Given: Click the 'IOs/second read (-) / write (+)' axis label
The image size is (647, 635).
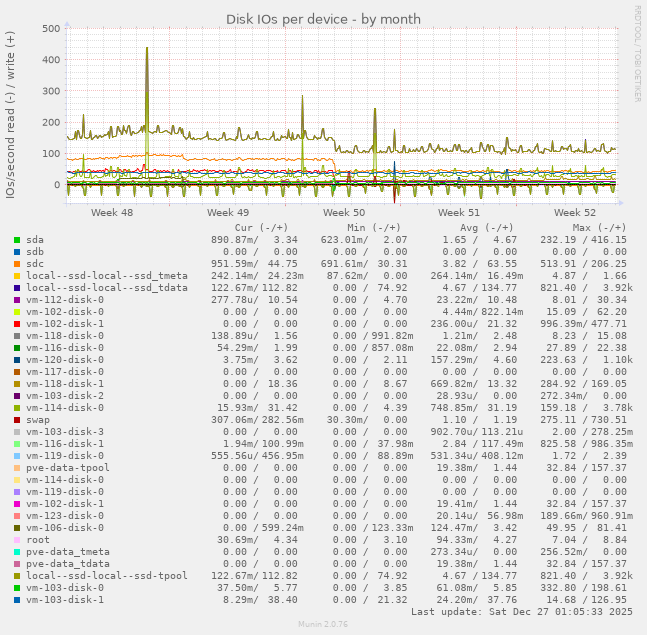Looking at the screenshot, I should pyautogui.click(x=10, y=115).
